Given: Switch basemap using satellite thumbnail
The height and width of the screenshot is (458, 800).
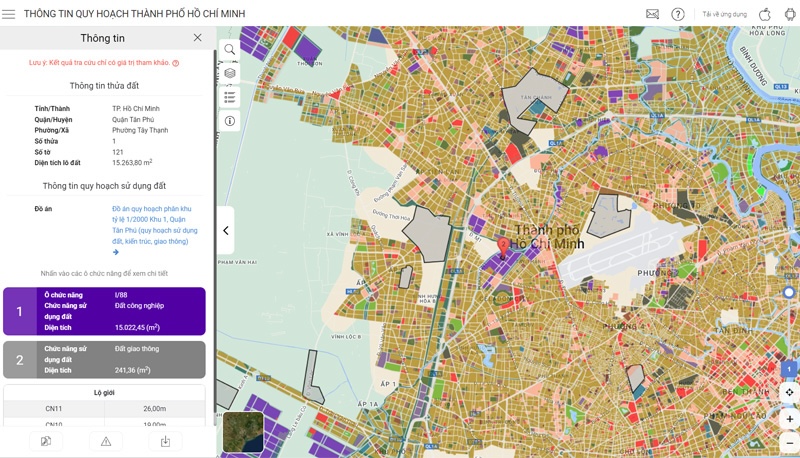Looking at the screenshot, I should coord(243,431).
